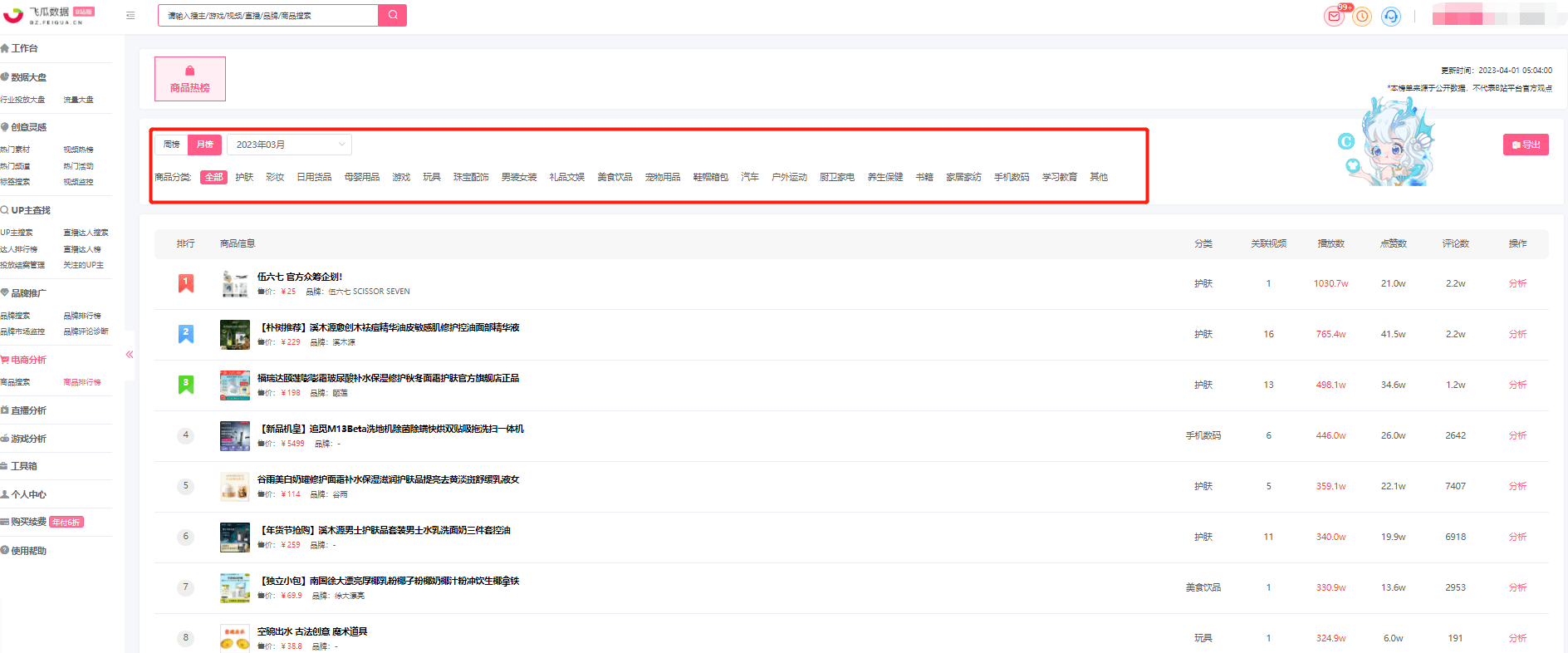The height and width of the screenshot is (653, 1568).
Task: Click the search input field
Action: (x=267, y=15)
